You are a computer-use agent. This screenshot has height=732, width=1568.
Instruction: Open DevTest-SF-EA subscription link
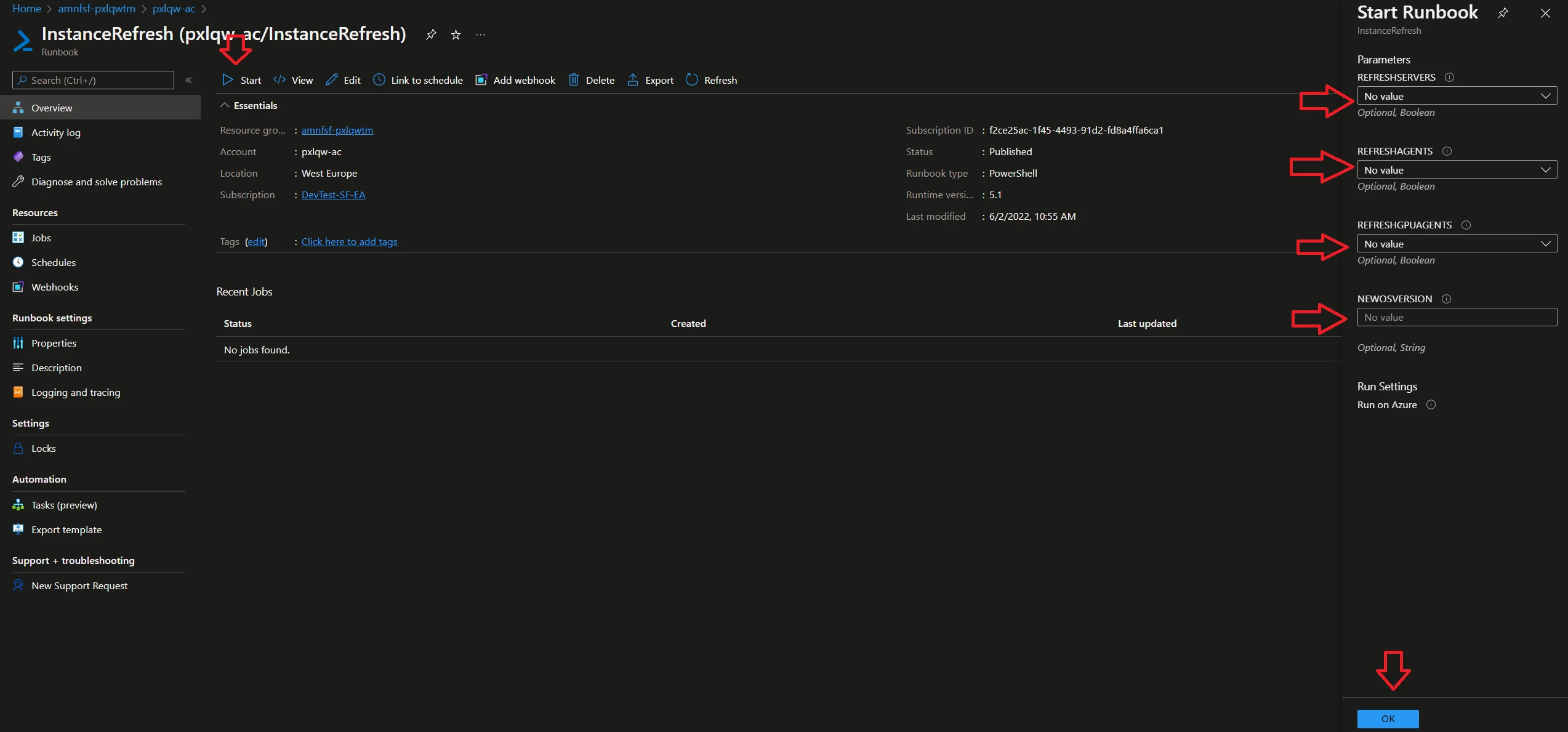click(x=333, y=195)
